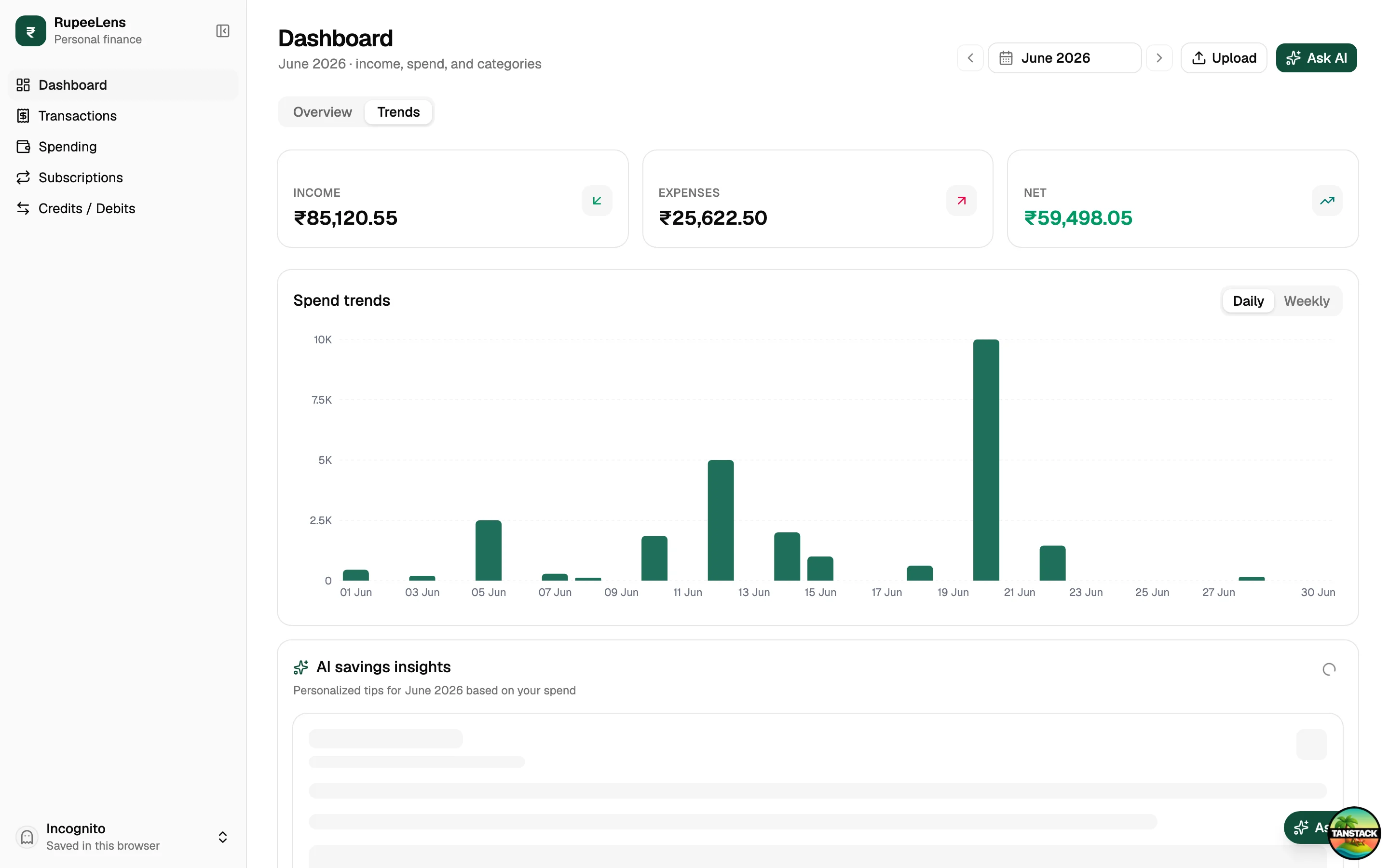This screenshot has width=1389, height=868.
Task: Click the Subscriptions repeat icon
Action: point(23,177)
